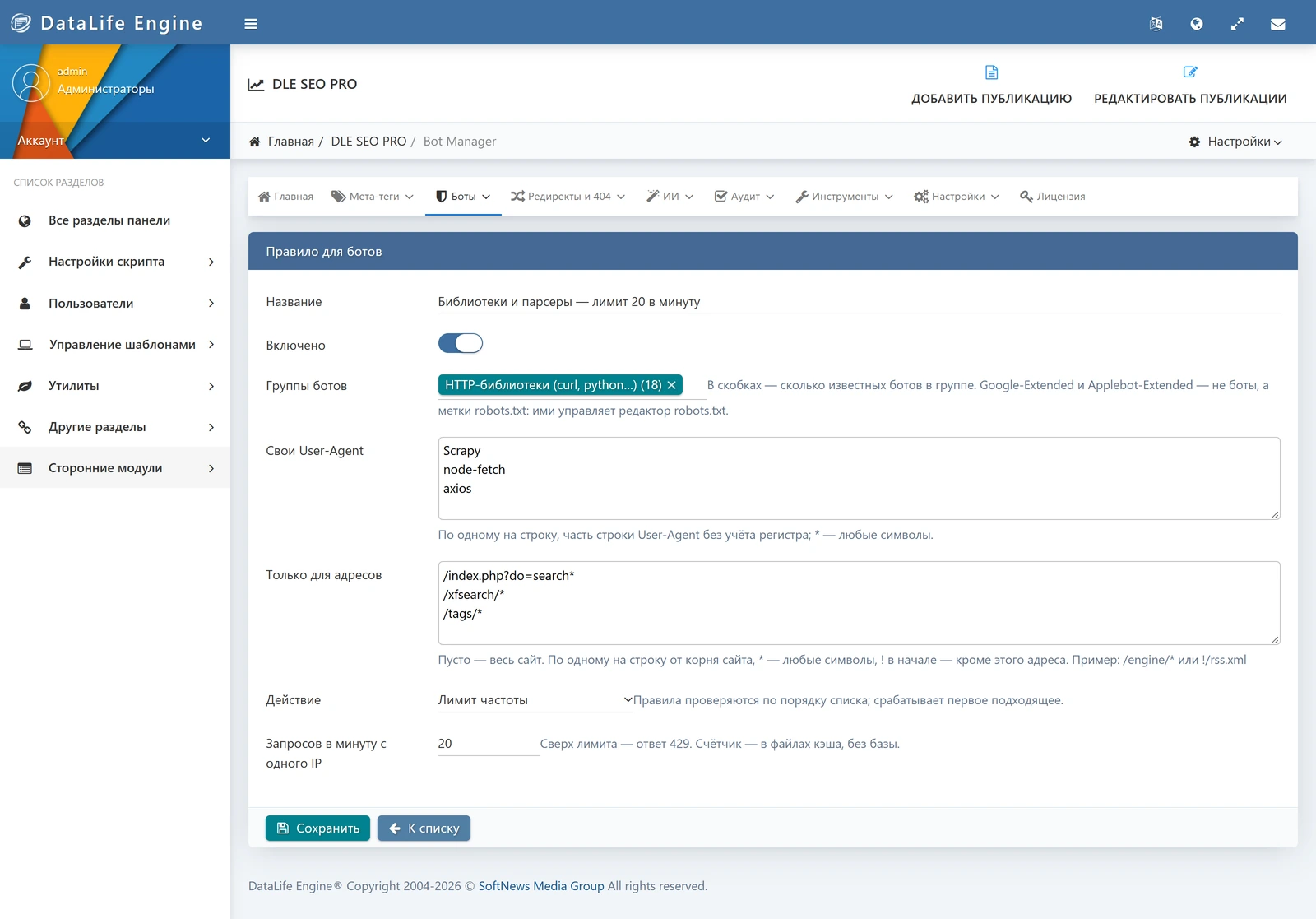The height and width of the screenshot is (919, 1316).
Task: Remove the HTTP-библиотеки bot group tag
Action: [x=671, y=385]
